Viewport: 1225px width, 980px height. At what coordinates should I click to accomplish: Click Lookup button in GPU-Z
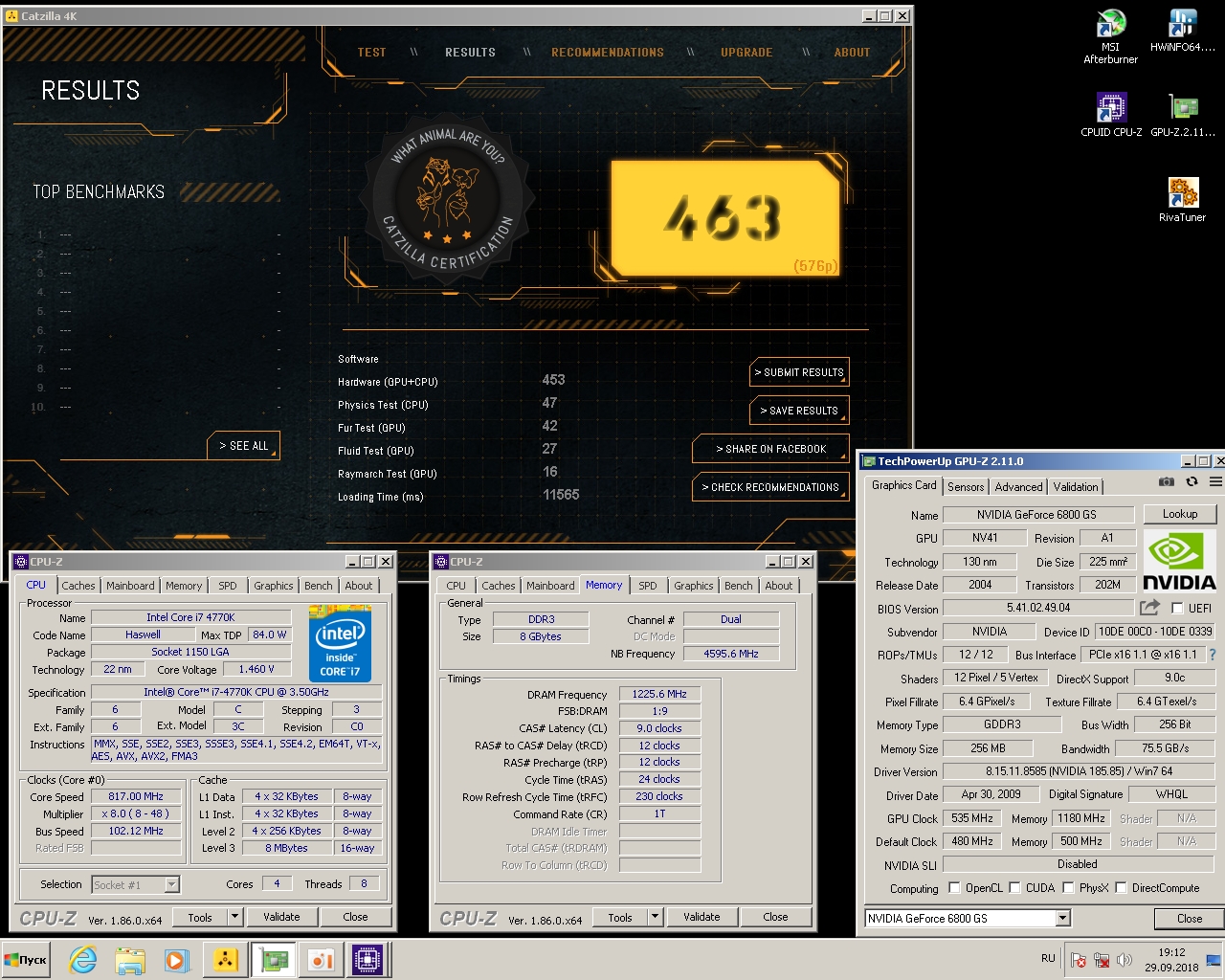coord(1180,514)
